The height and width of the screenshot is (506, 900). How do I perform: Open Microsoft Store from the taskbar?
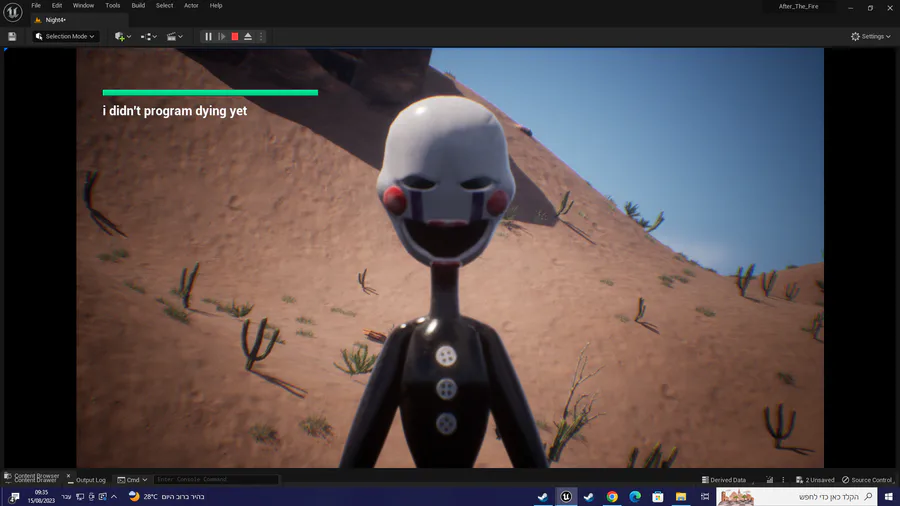tap(658, 497)
